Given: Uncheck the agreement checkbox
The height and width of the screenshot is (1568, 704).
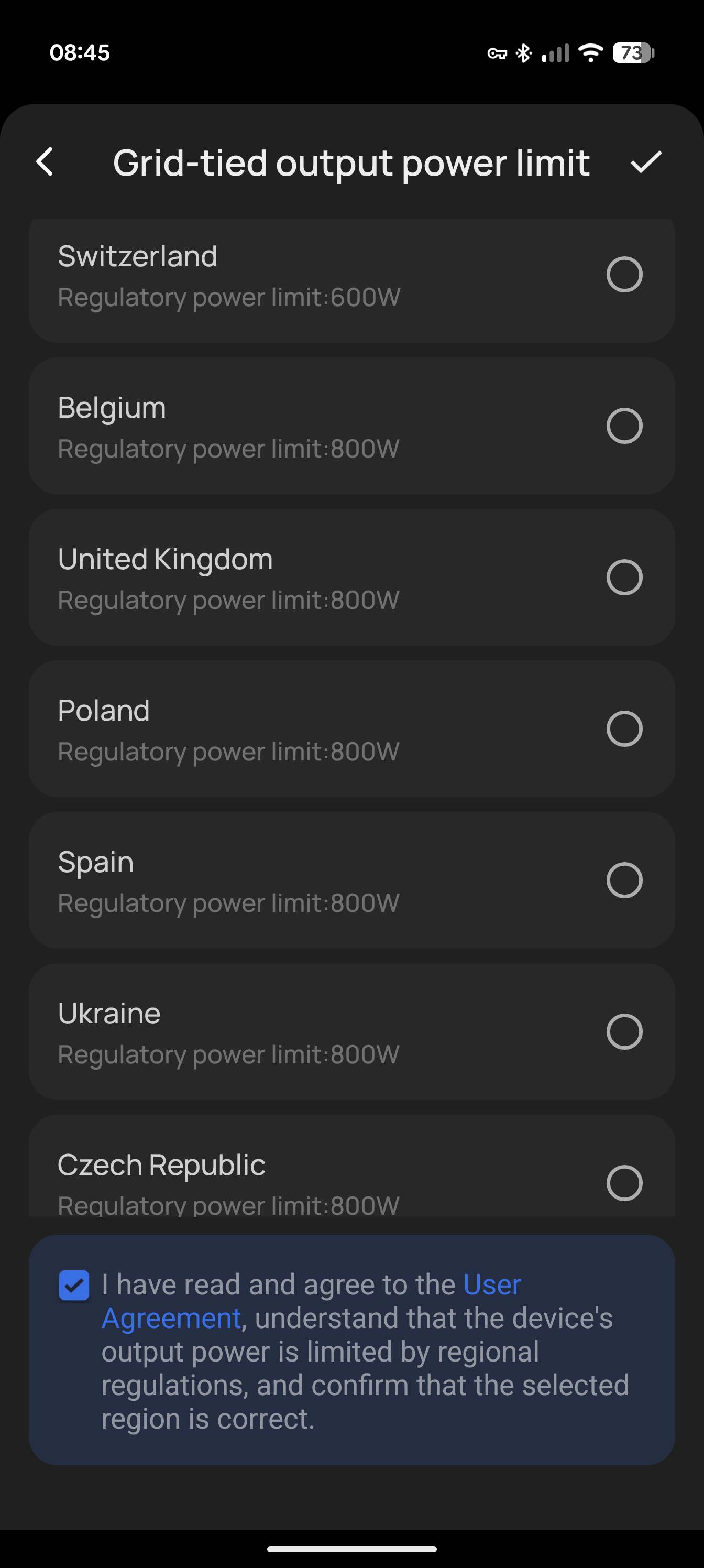Looking at the screenshot, I should click(x=74, y=1285).
